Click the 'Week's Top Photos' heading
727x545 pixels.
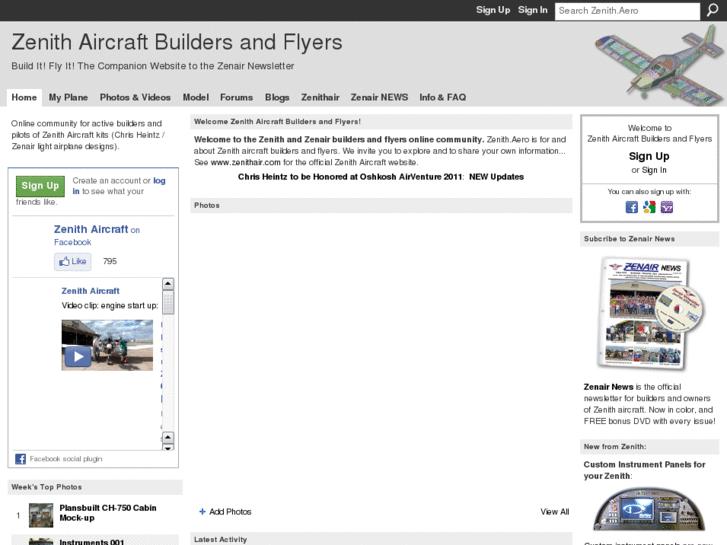[x=46, y=487]
